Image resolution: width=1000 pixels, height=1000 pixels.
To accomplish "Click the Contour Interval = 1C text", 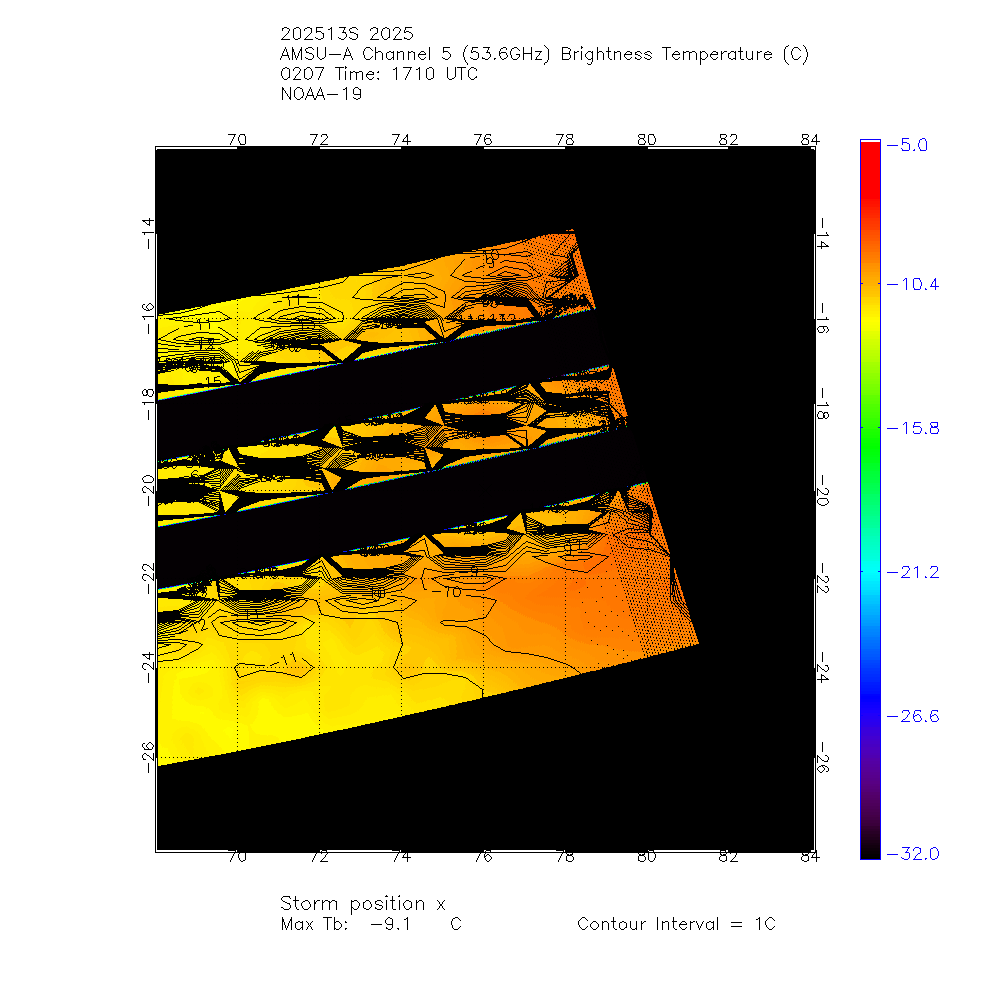I will tap(676, 925).
